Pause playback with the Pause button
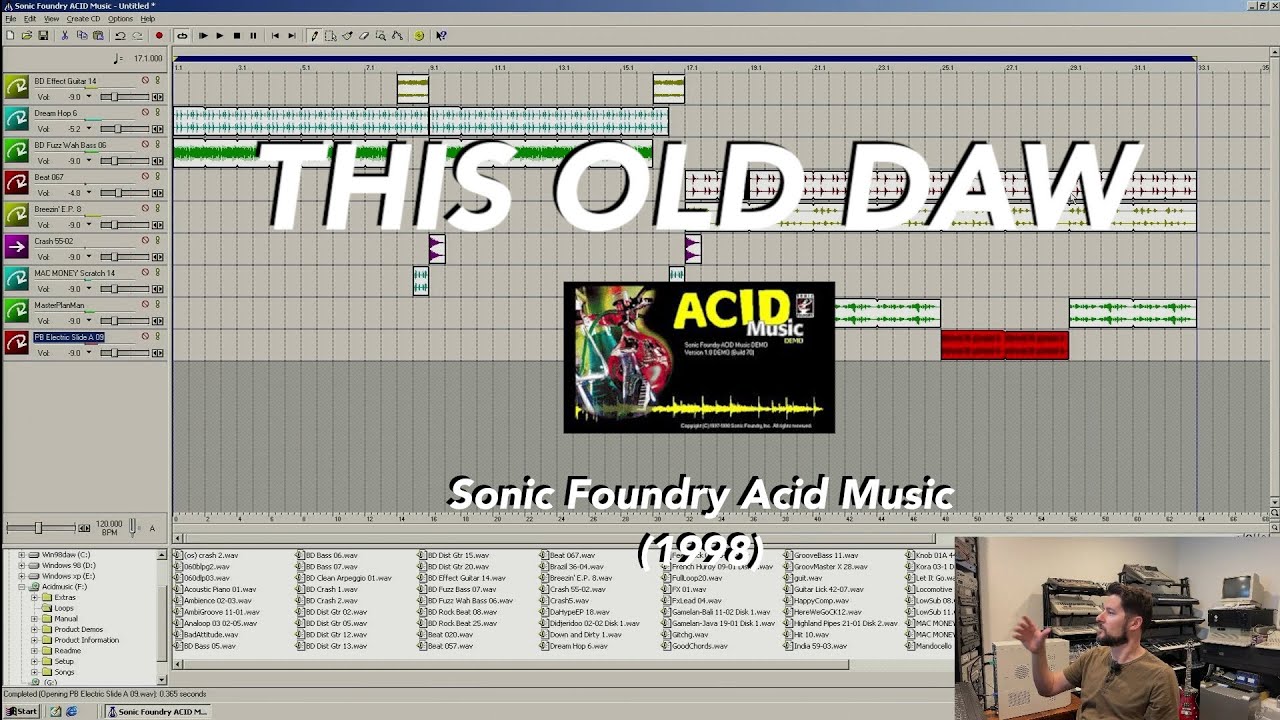 coord(253,35)
